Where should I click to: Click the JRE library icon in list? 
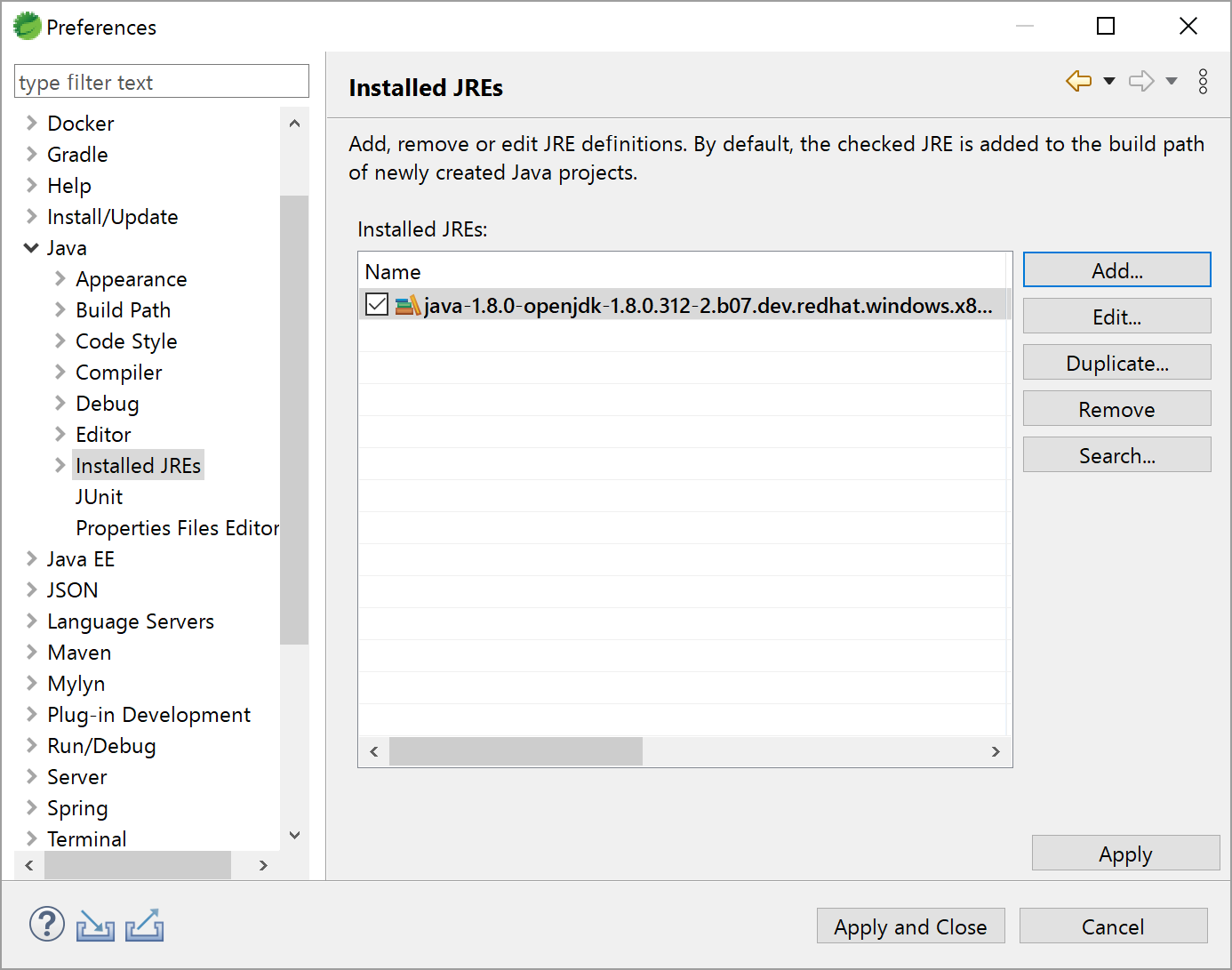[x=407, y=306]
